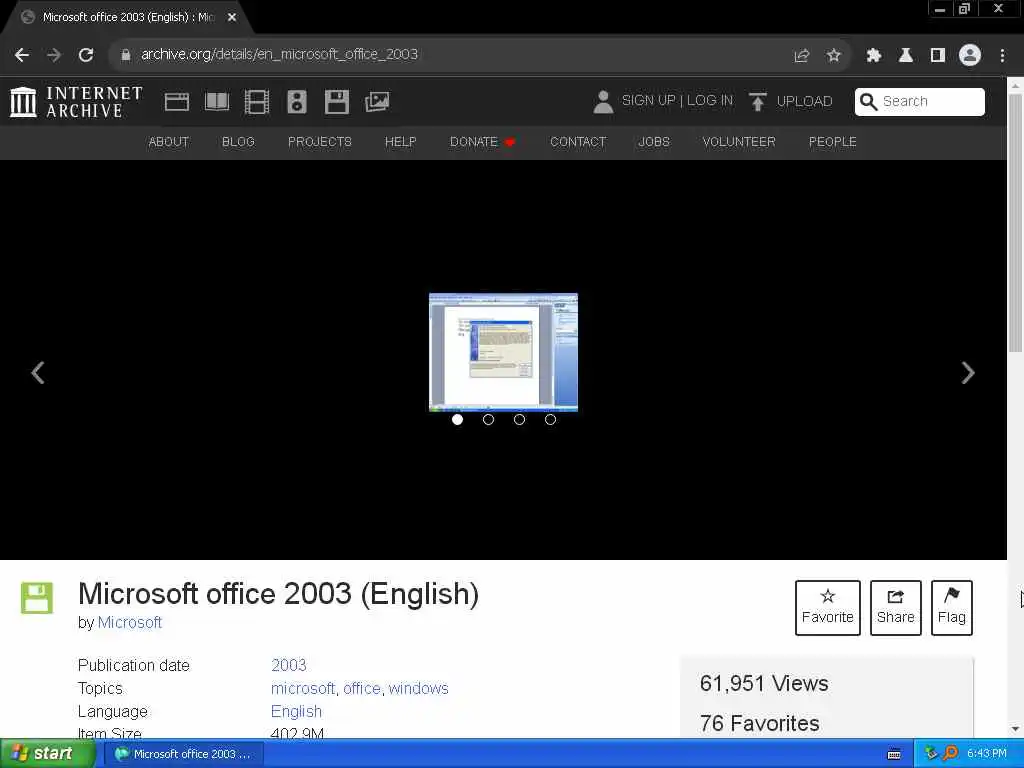The image size is (1024, 768).
Task: Open the DONATE menu item
Action: click(x=483, y=142)
